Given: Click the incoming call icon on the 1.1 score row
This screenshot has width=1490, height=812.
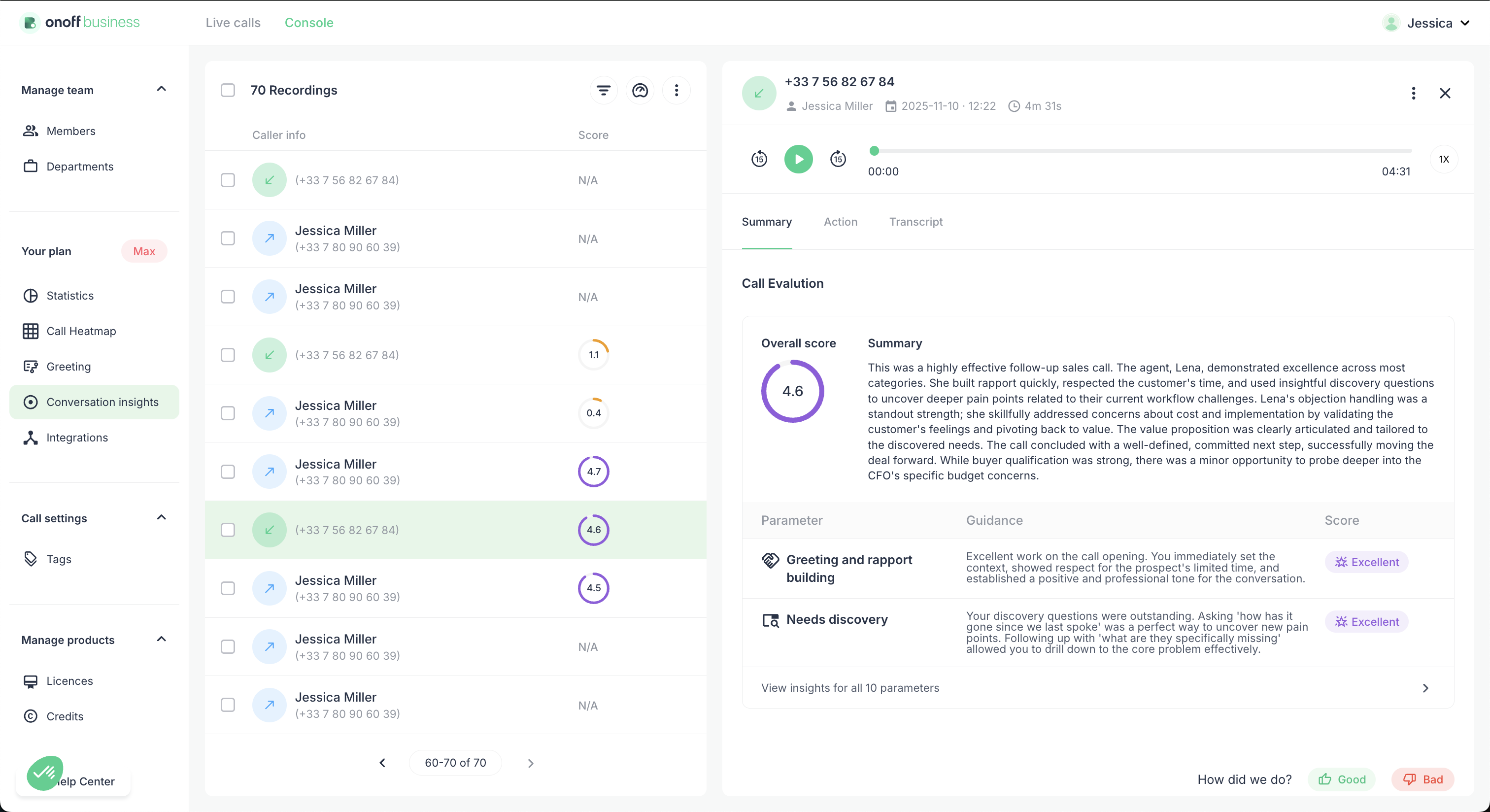Looking at the screenshot, I should (x=269, y=355).
